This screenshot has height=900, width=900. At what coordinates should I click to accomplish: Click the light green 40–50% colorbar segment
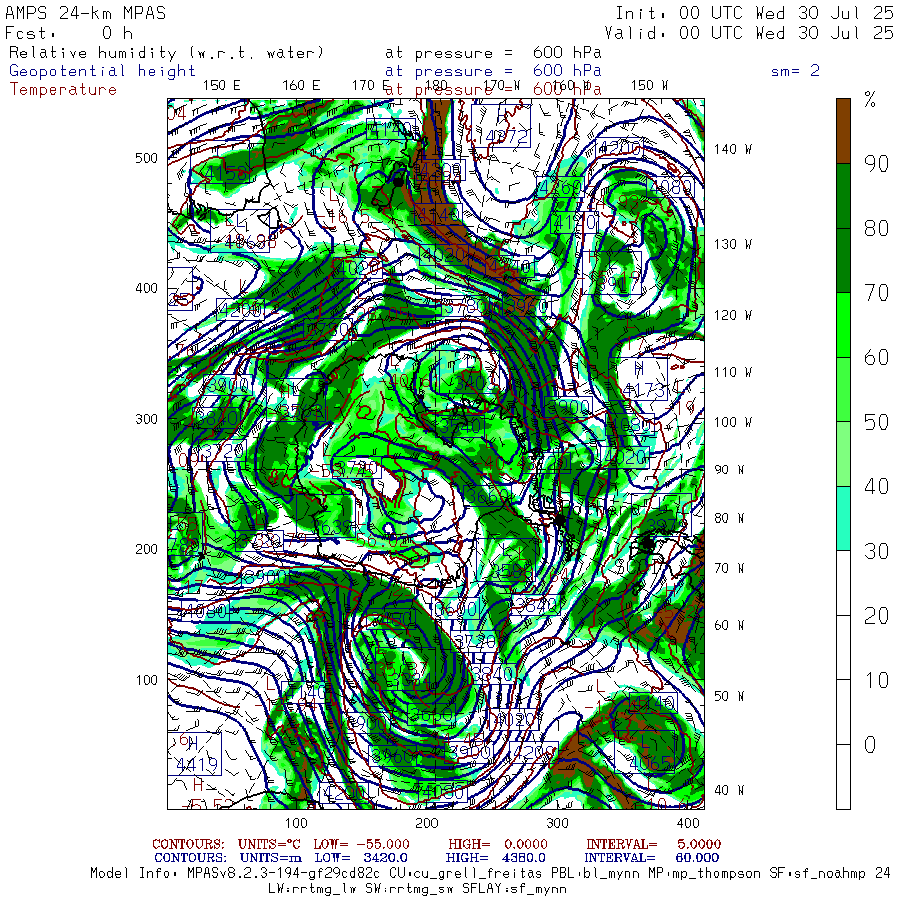click(x=843, y=454)
